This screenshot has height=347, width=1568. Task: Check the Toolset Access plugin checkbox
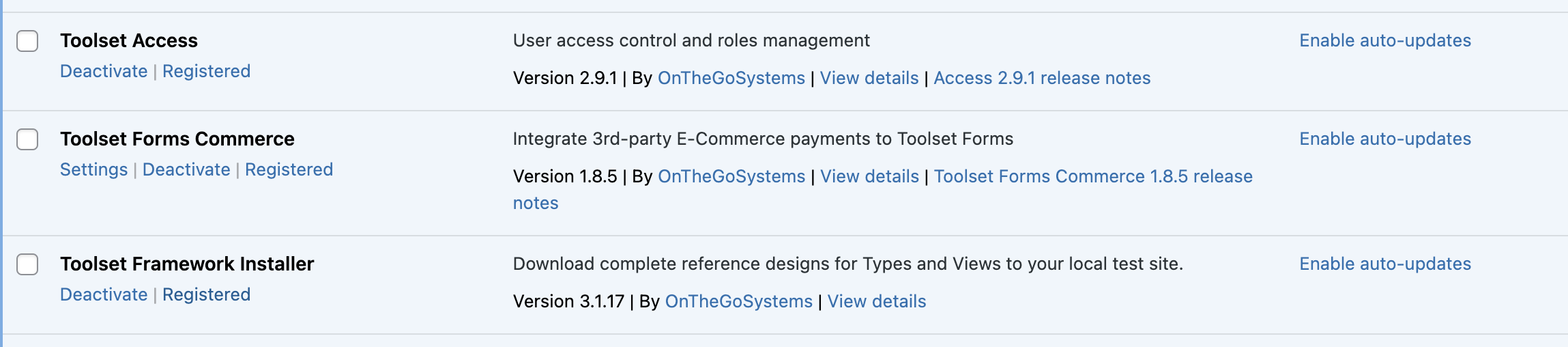[x=27, y=41]
